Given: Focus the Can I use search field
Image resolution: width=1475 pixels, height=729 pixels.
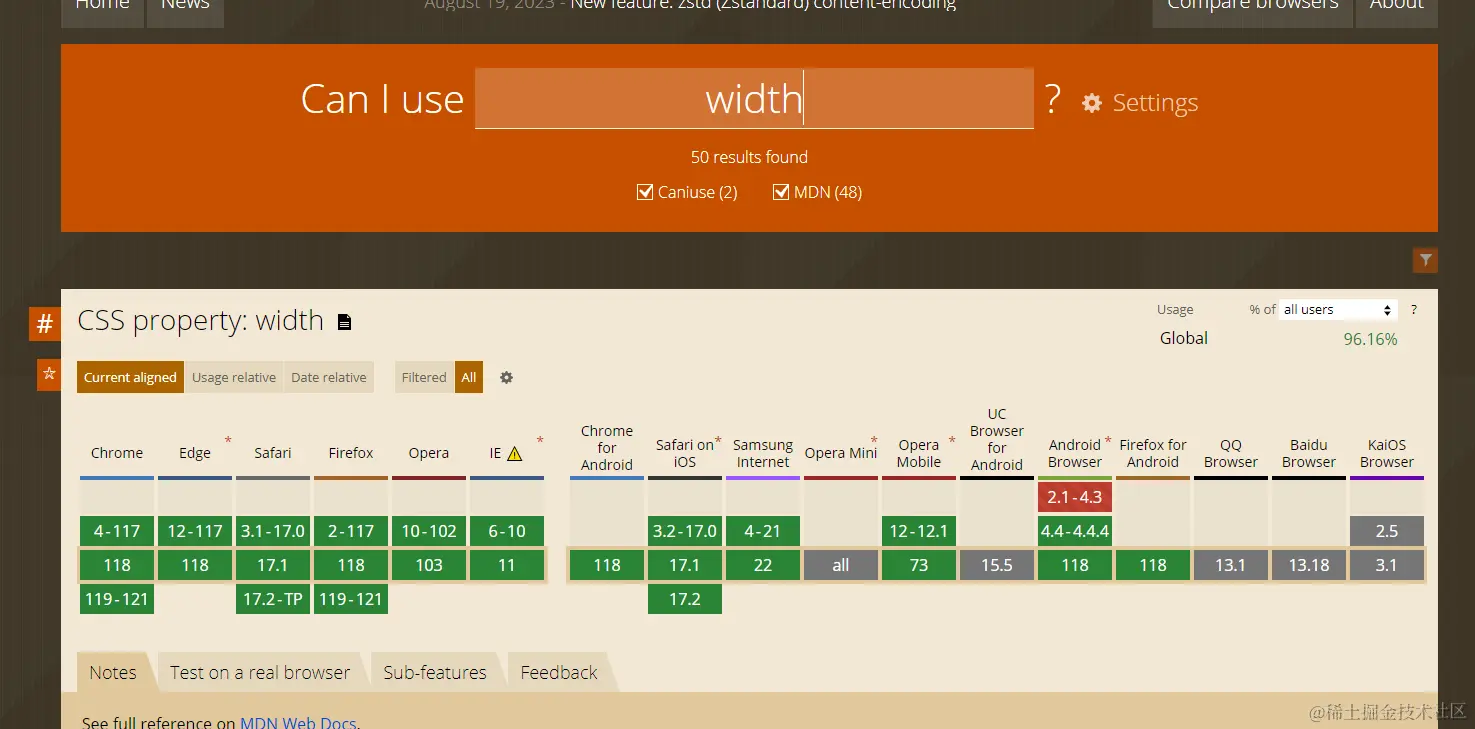Looking at the screenshot, I should 754,98.
